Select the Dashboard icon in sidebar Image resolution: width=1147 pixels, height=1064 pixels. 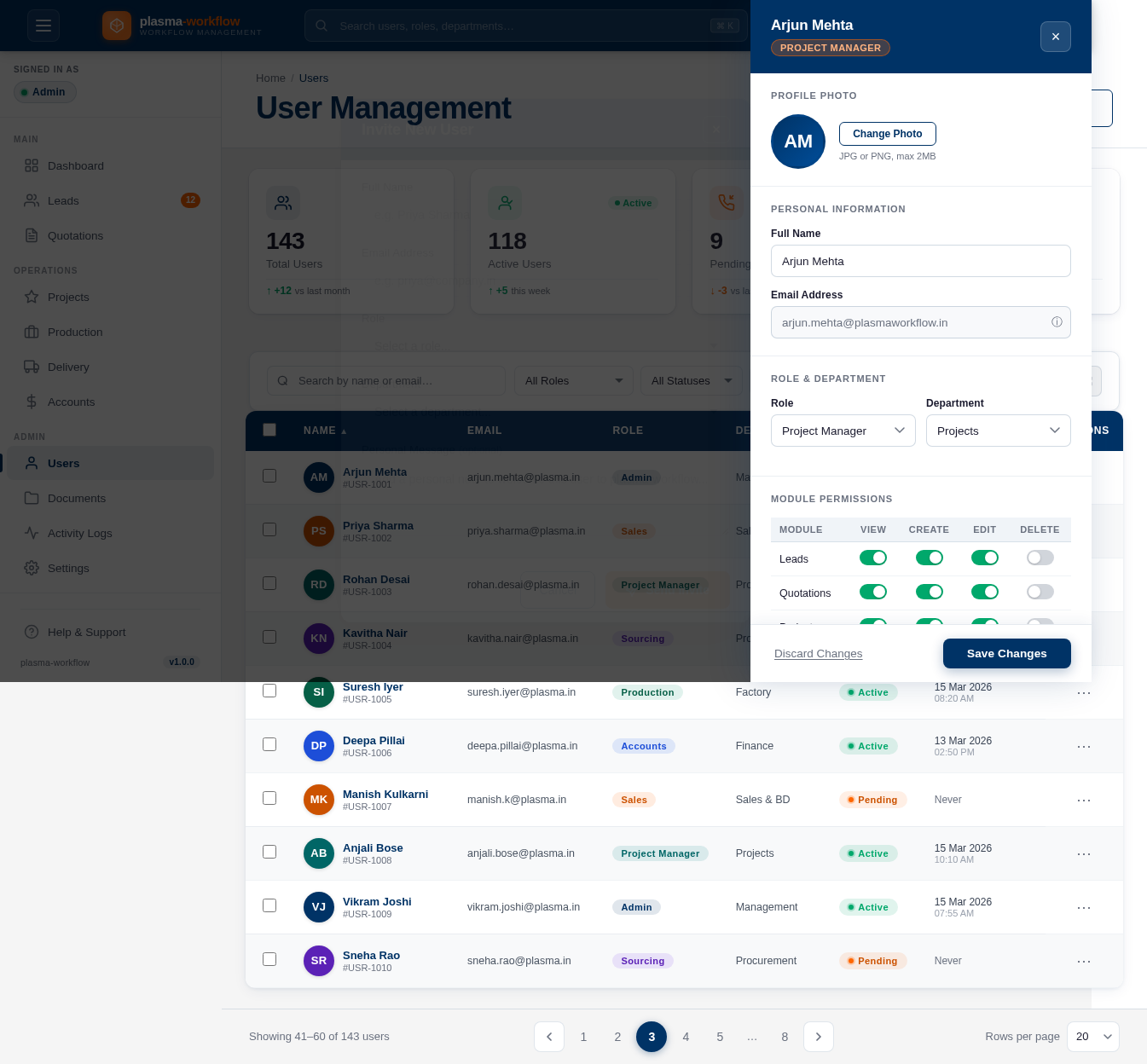click(x=32, y=165)
